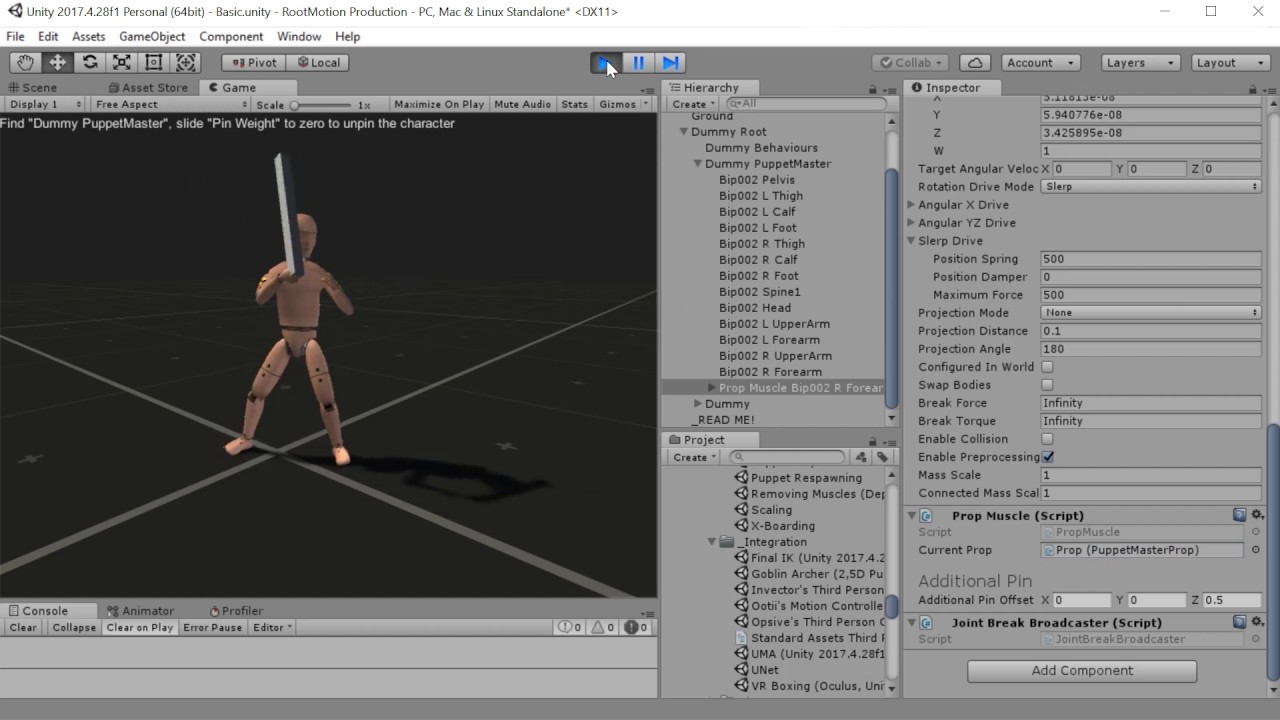Select the Rotate tool in the toolbar
1280x720 pixels.
[x=90, y=62]
